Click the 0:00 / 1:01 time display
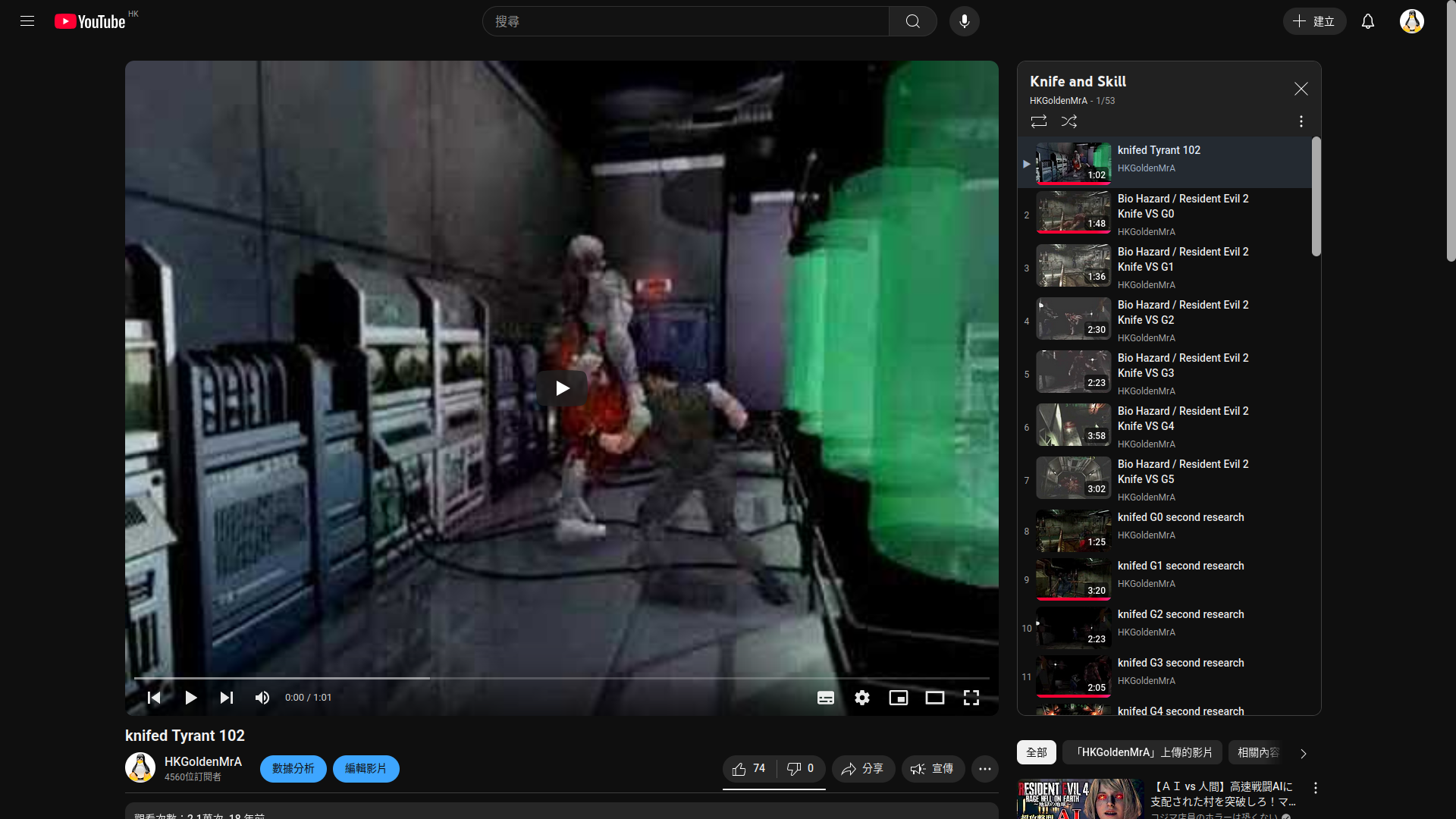1456x819 pixels. pyautogui.click(x=308, y=698)
